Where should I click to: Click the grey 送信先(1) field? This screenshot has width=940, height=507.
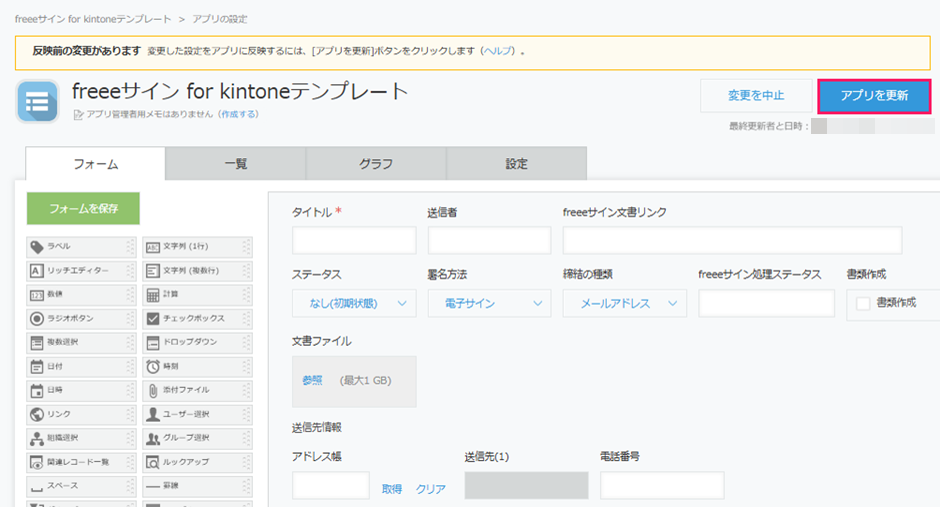point(526,485)
